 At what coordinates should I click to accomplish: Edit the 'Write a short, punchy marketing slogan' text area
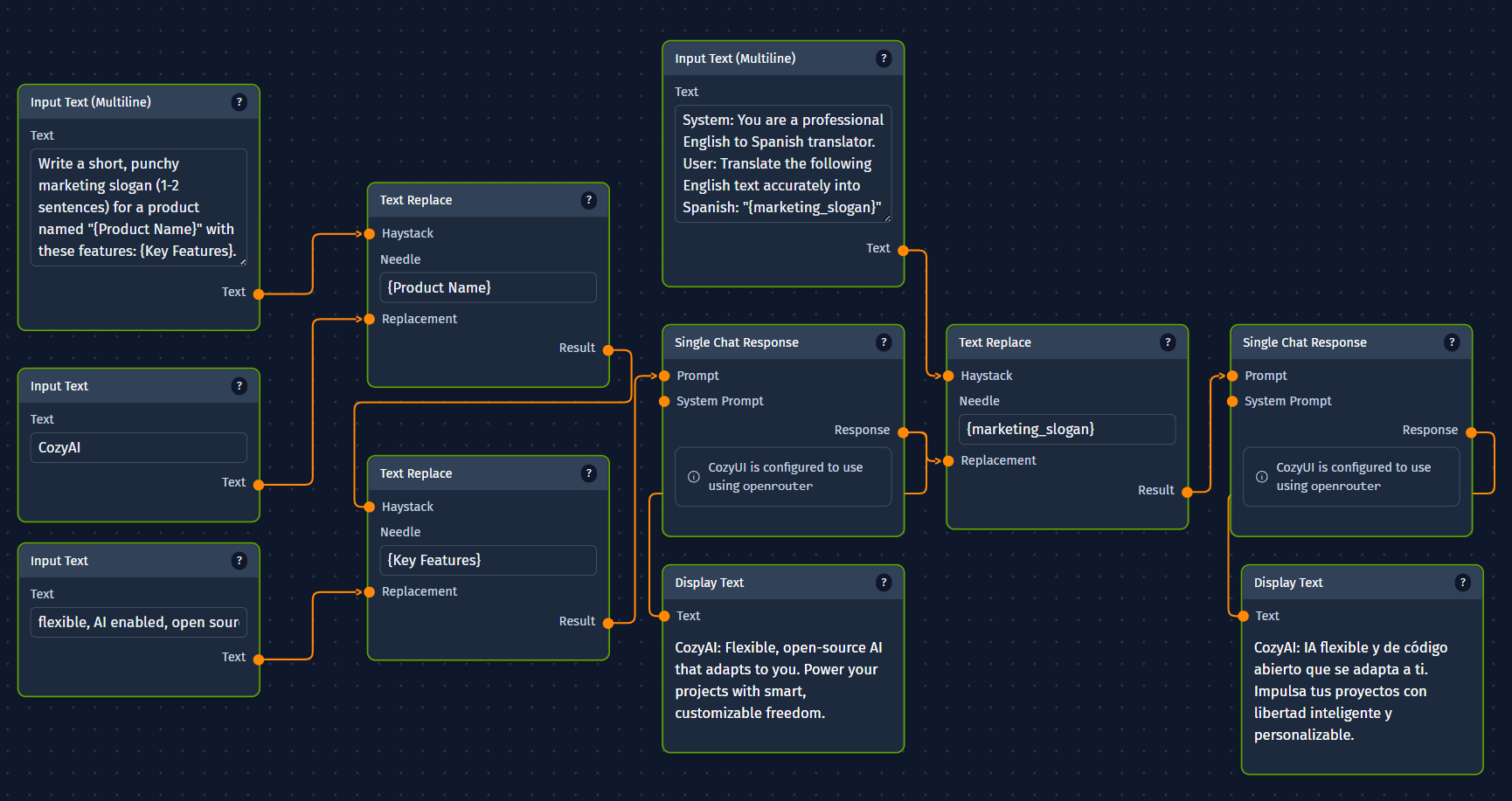(139, 207)
